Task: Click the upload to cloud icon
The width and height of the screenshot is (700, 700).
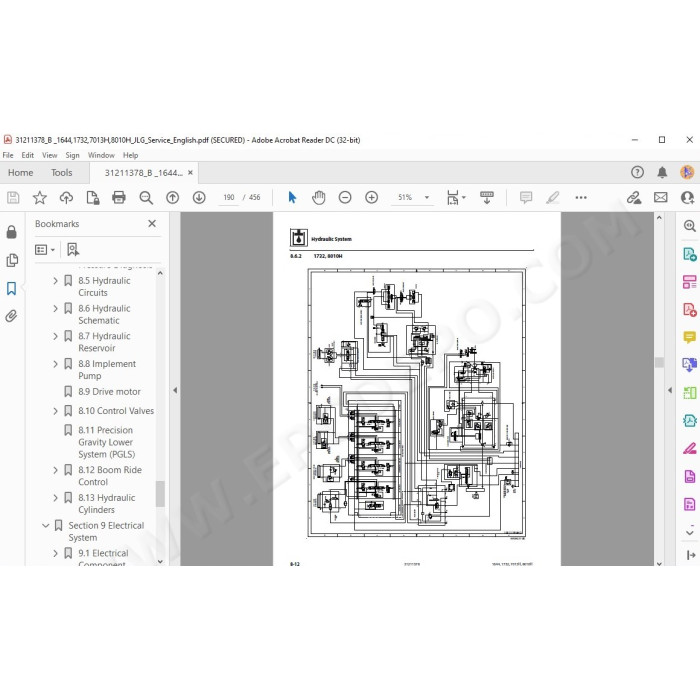Action: point(66,197)
